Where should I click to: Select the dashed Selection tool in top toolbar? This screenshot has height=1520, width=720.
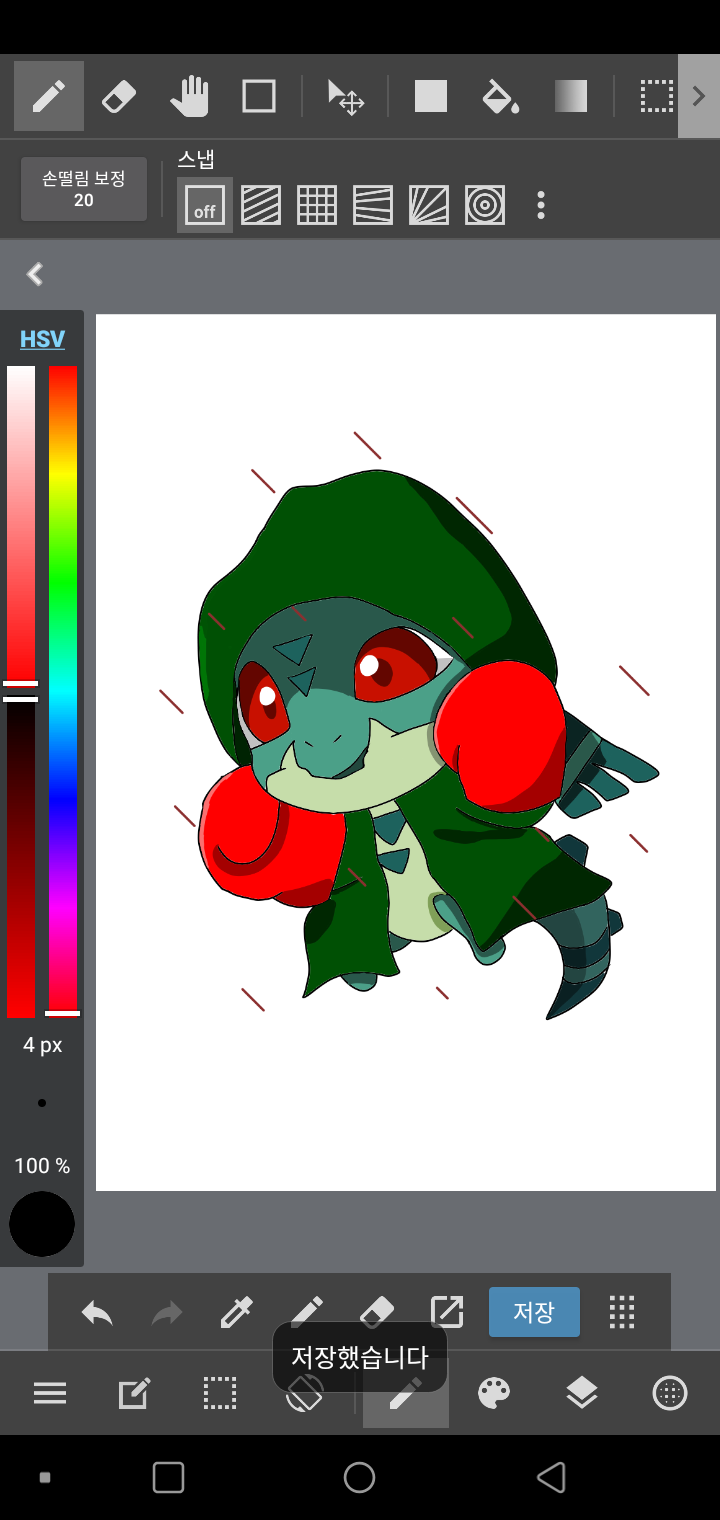(x=657, y=97)
